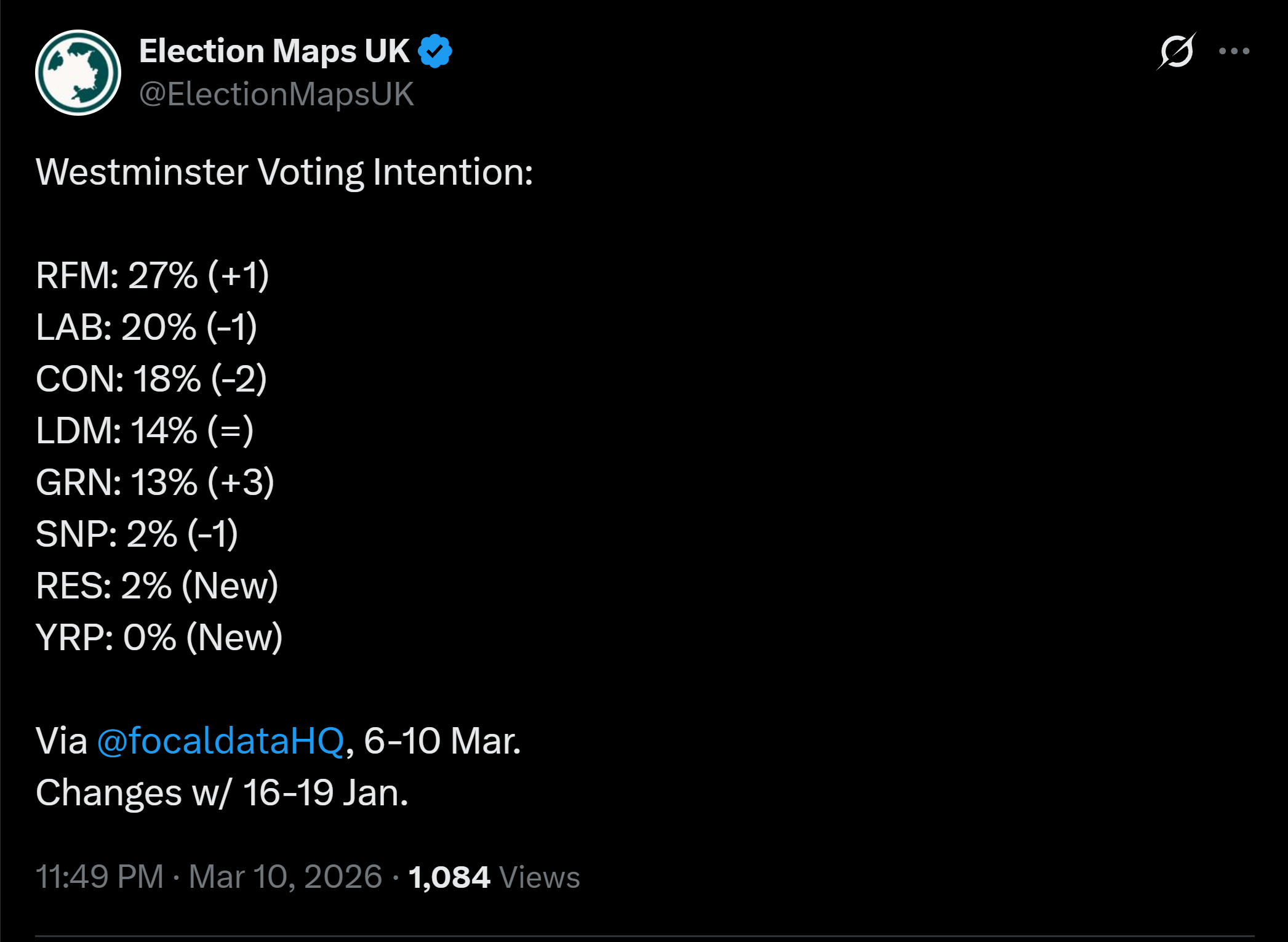Click the blue verified checkmark badge
This screenshot has height=942, width=1288.
click(x=435, y=51)
